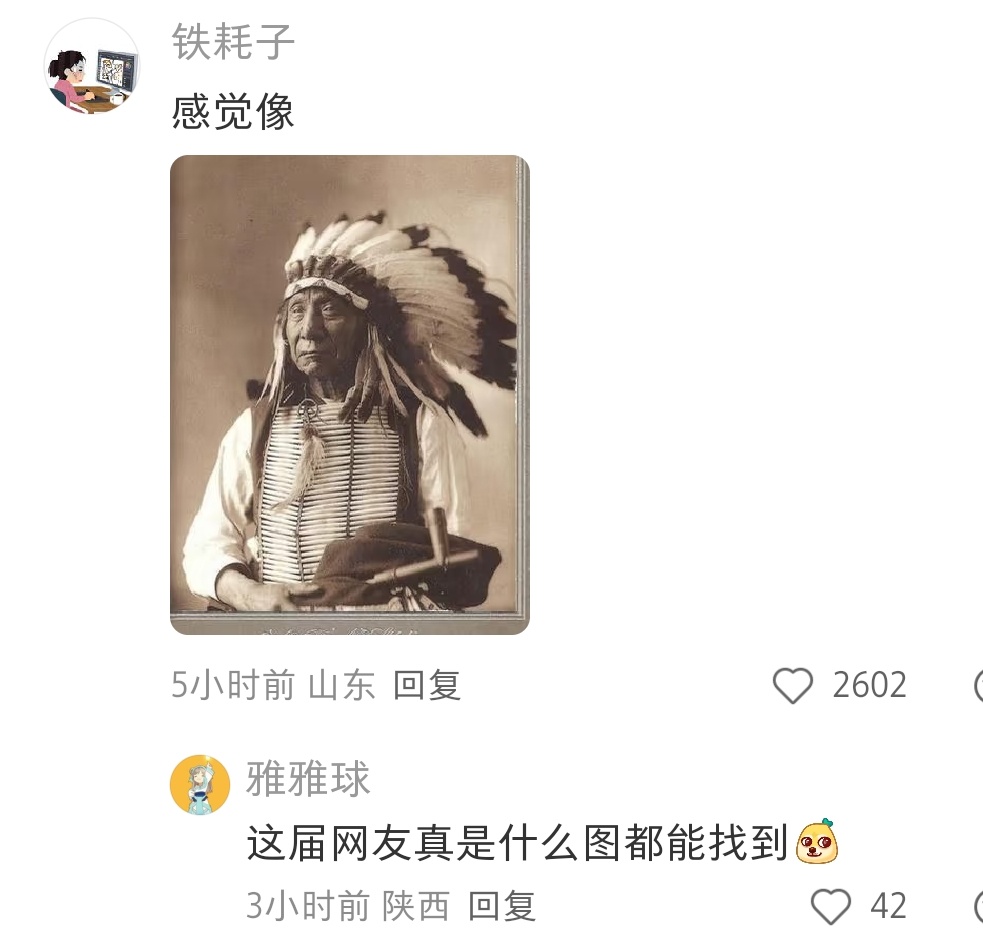Viewport: 983px width, 933px height.
Task: Tap 山东 location label
Action: [342, 685]
